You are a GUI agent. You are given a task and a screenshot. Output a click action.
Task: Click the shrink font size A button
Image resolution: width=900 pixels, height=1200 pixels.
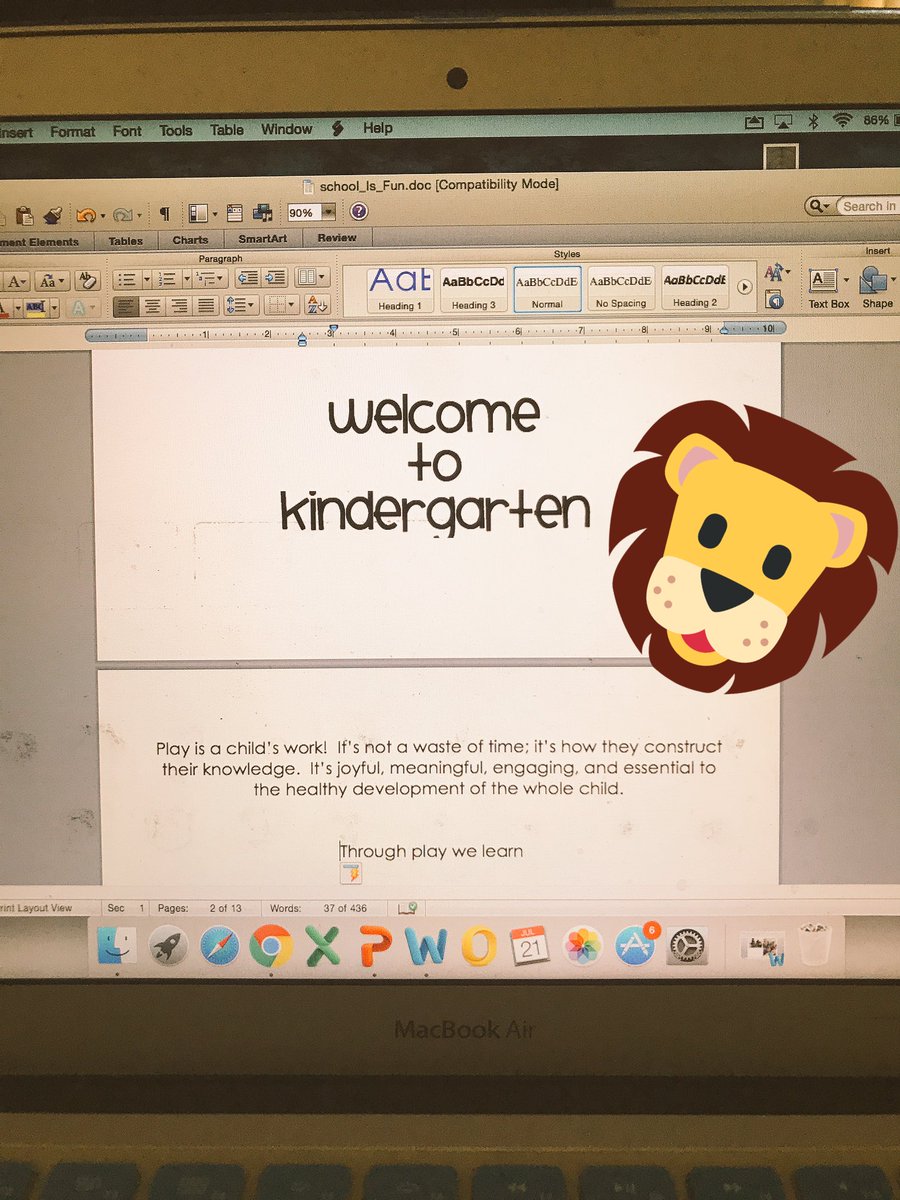pos(17,282)
